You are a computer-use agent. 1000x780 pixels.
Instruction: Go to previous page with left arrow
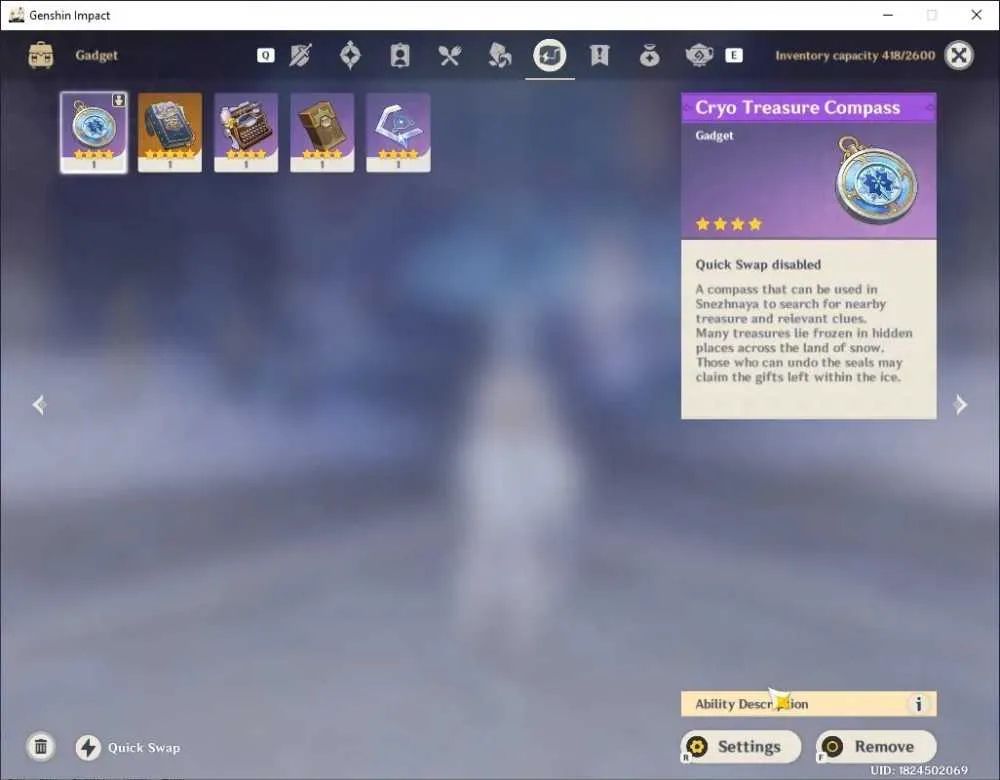click(x=40, y=404)
